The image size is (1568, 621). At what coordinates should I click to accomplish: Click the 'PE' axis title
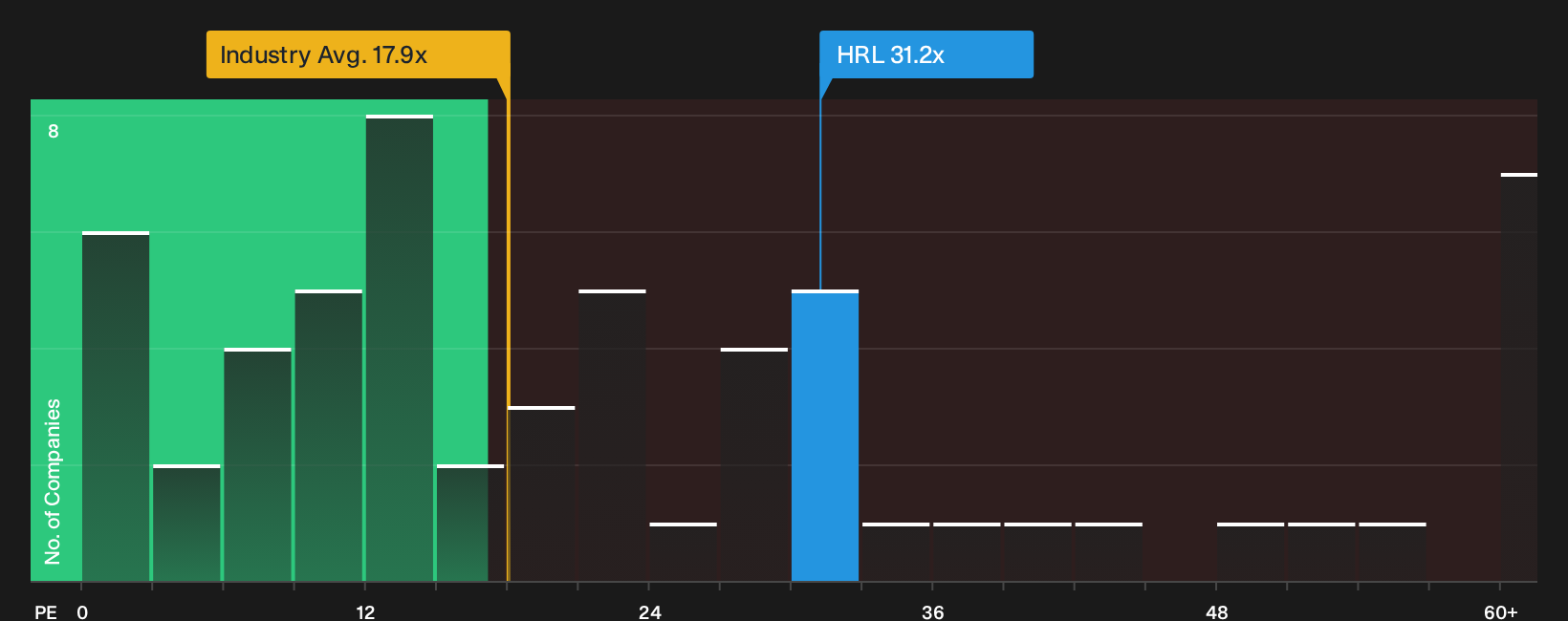[x=45, y=611]
